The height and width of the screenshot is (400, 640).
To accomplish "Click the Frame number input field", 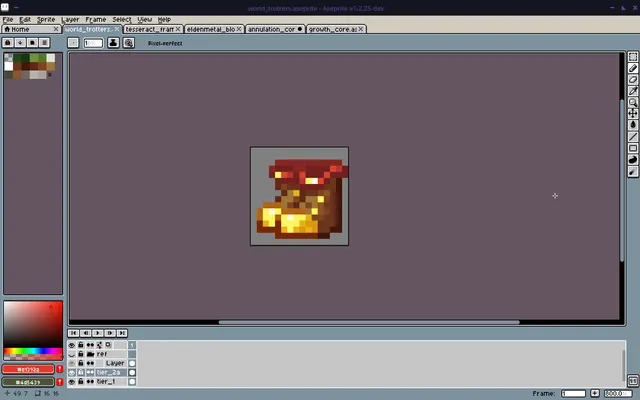I will pyautogui.click(x=573, y=393).
